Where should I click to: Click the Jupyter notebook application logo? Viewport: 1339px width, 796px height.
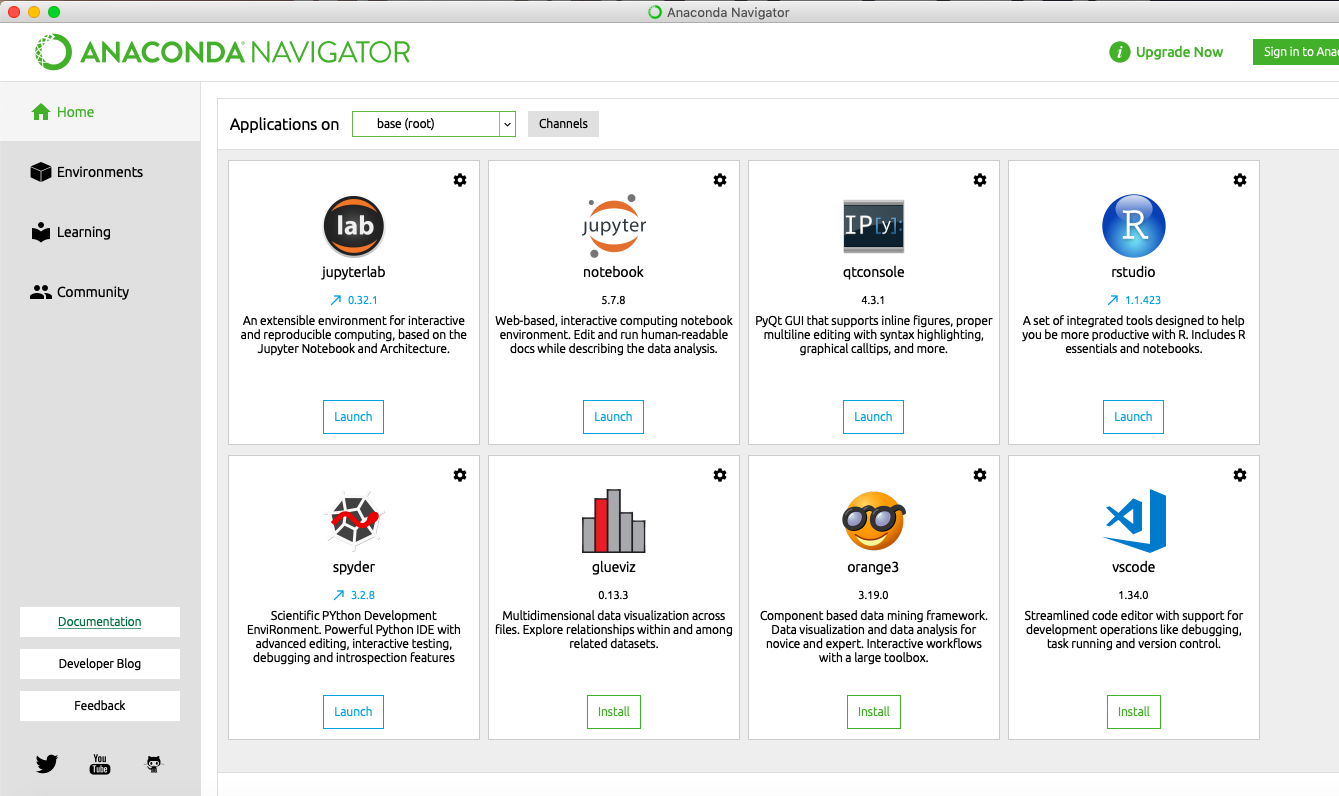(x=614, y=226)
